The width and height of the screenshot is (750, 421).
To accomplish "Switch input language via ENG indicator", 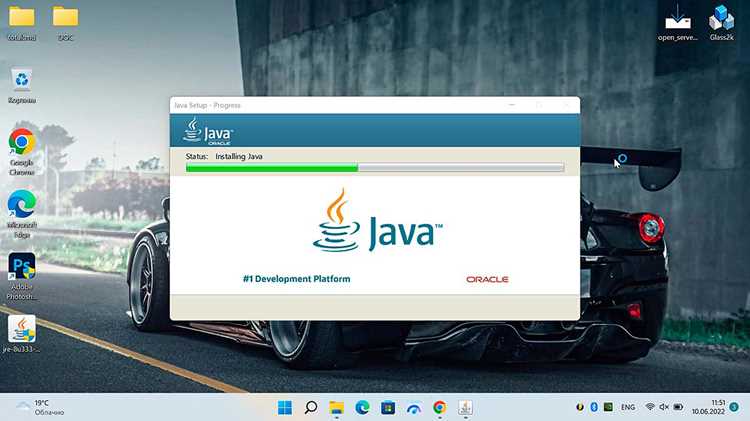I will click(x=628, y=407).
